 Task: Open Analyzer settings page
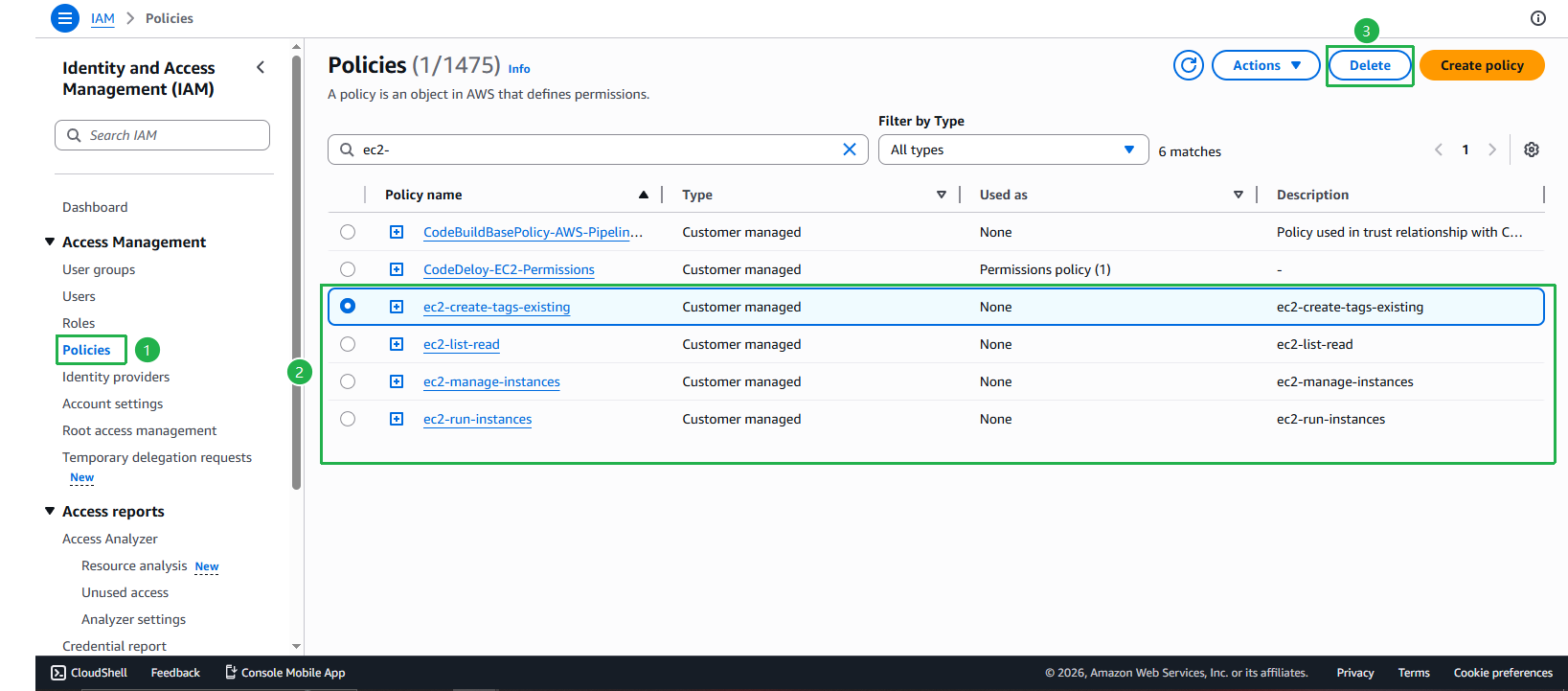click(134, 619)
